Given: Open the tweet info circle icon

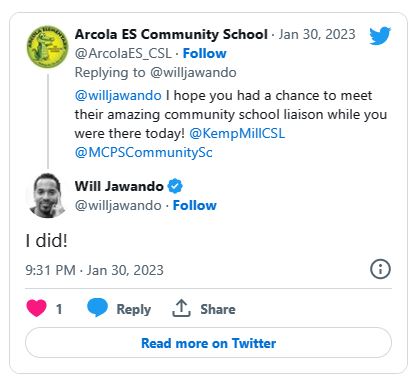Looking at the screenshot, I should [380, 269].
